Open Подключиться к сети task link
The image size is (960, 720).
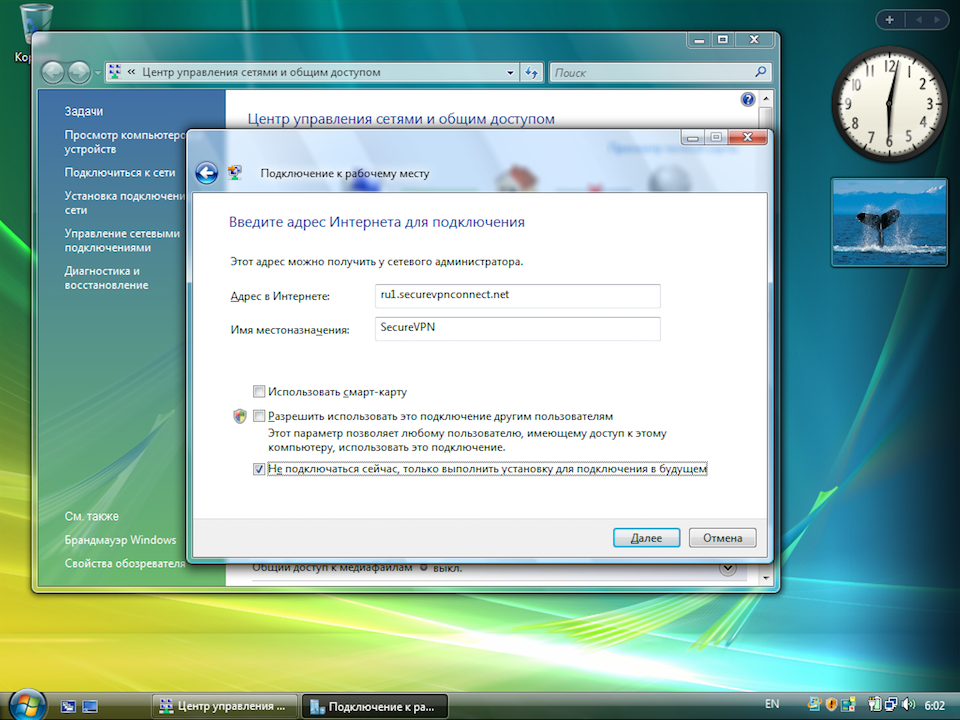pyautogui.click(x=120, y=173)
